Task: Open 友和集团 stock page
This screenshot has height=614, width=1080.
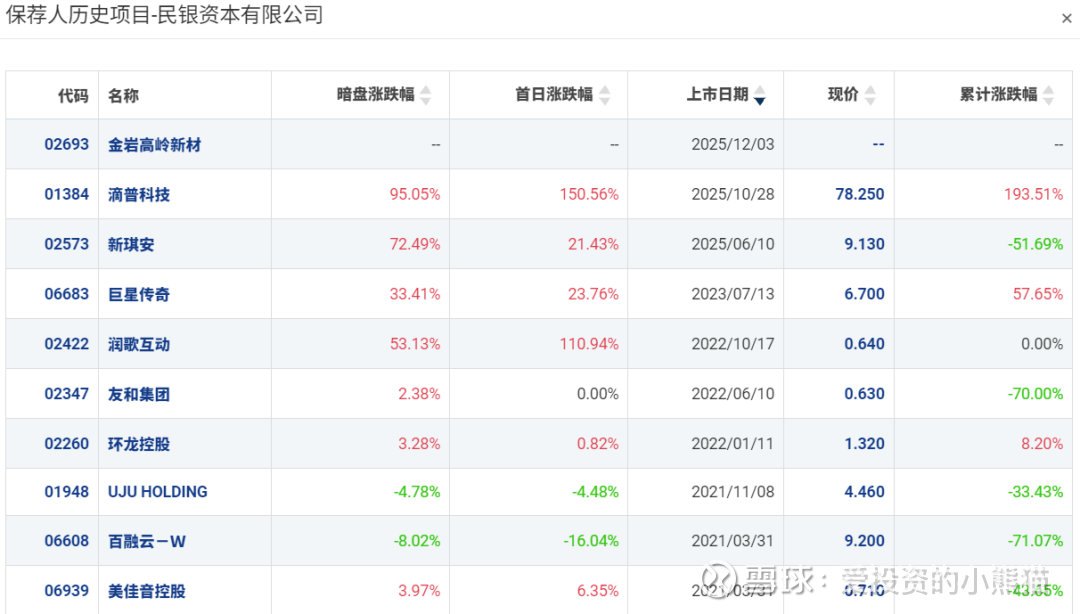Action: click(x=138, y=394)
